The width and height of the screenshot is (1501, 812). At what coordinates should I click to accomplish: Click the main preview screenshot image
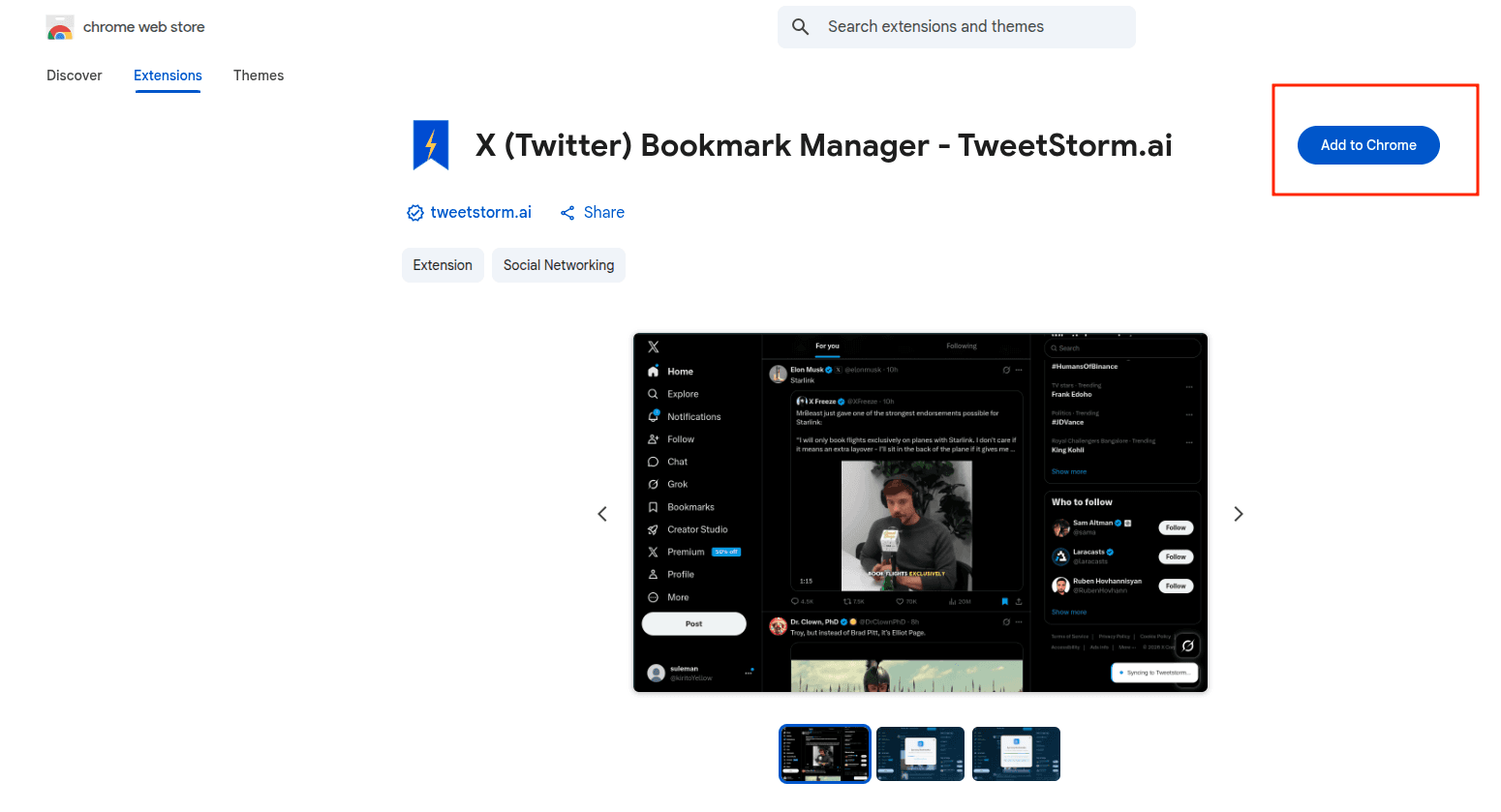(x=920, y=513)
